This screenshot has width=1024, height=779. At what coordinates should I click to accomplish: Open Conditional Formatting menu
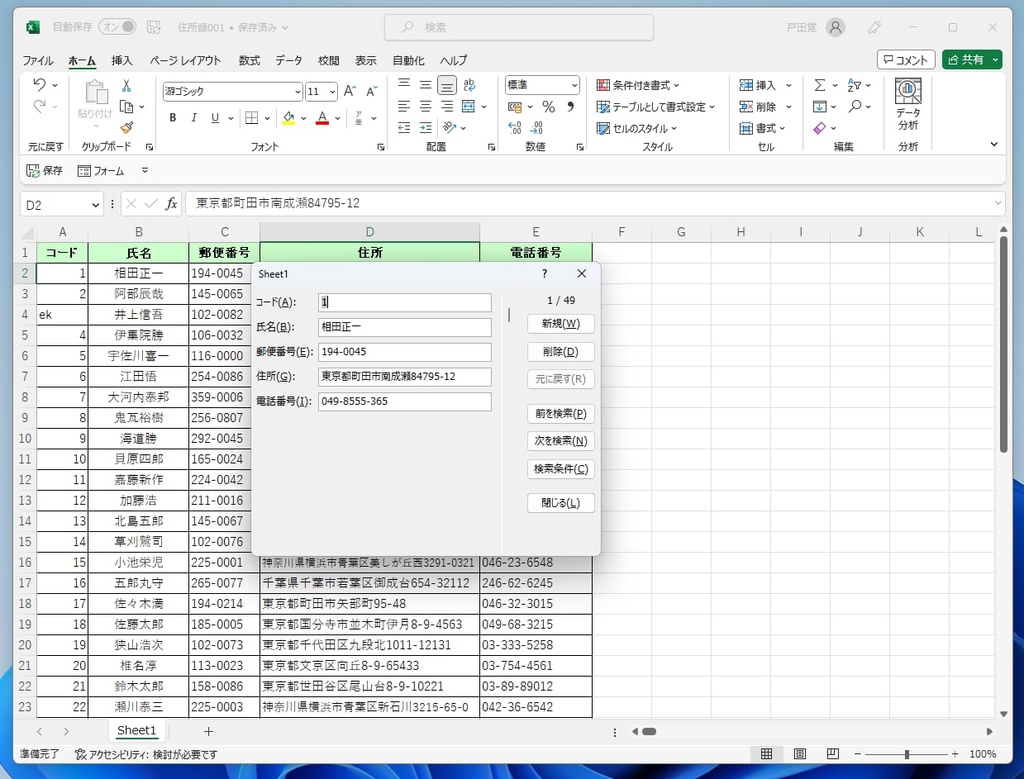coord(638,85)
